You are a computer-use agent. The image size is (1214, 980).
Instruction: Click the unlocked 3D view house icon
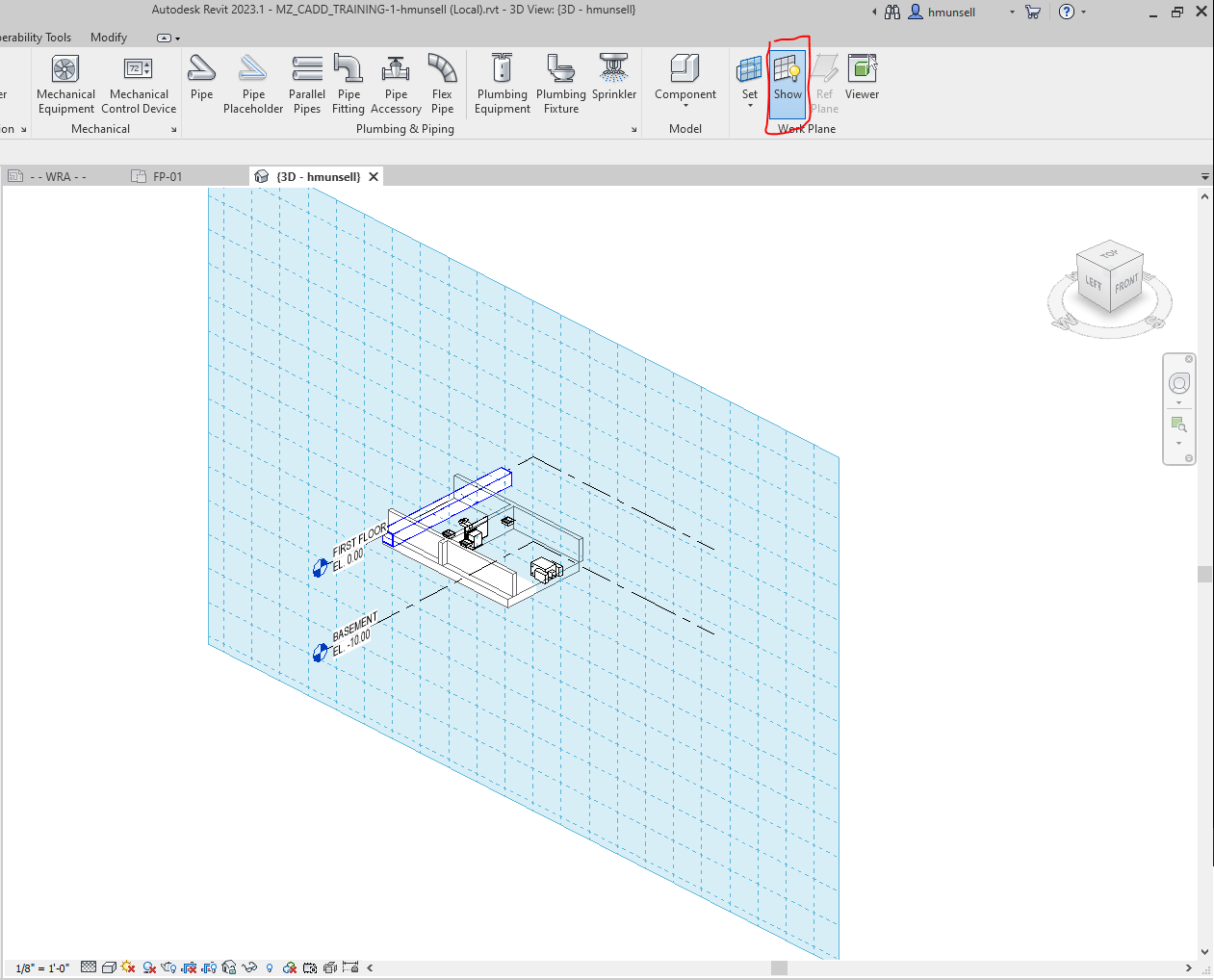point(229,967)
